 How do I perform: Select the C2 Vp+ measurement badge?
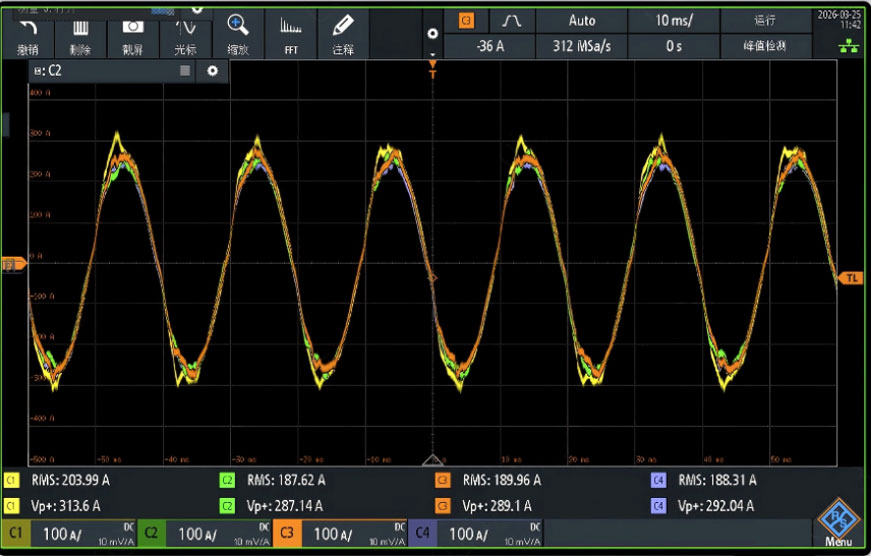pos(227,506)
